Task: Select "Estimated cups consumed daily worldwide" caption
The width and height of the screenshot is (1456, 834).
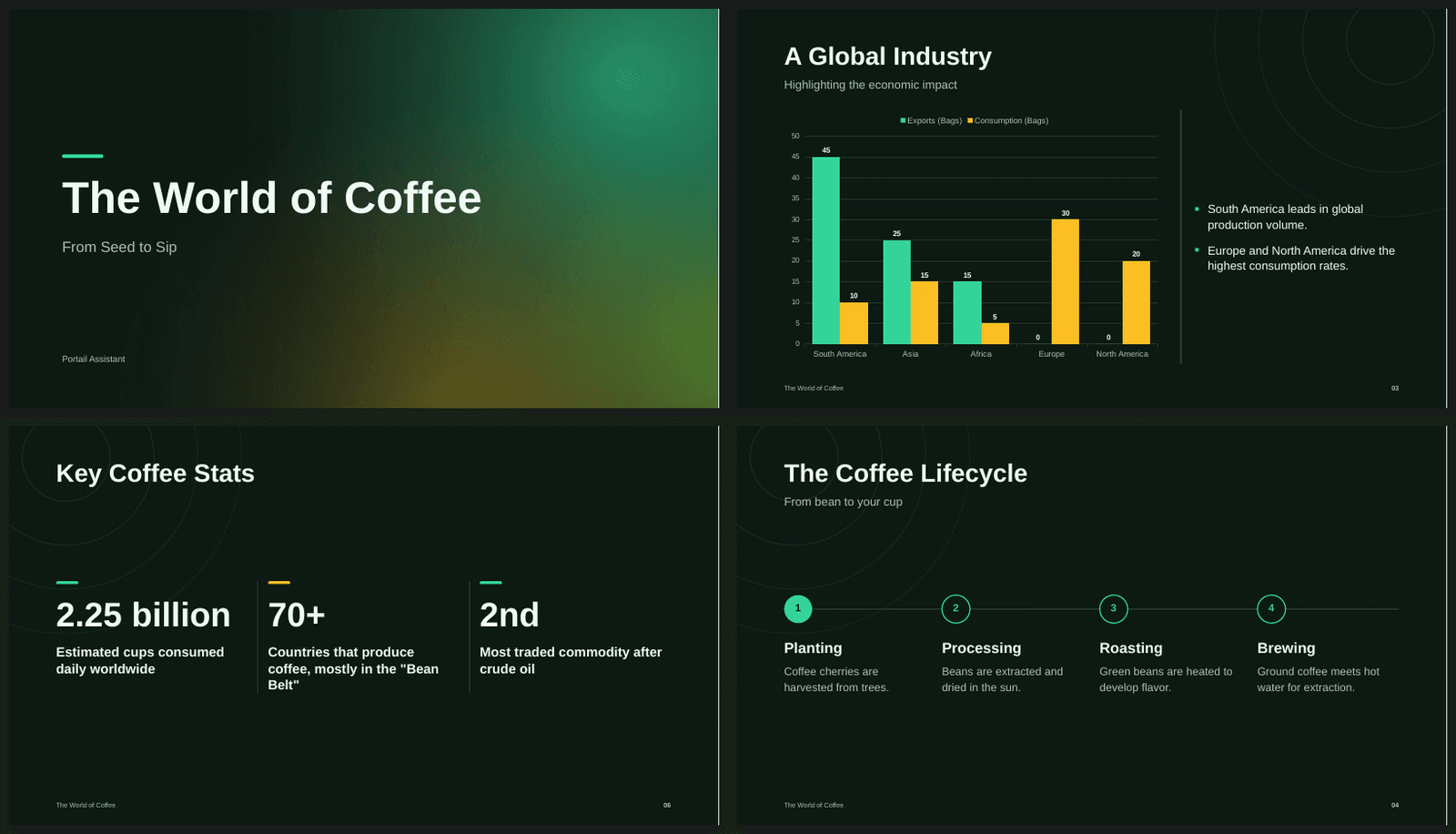Action: (x=140, y=660)
